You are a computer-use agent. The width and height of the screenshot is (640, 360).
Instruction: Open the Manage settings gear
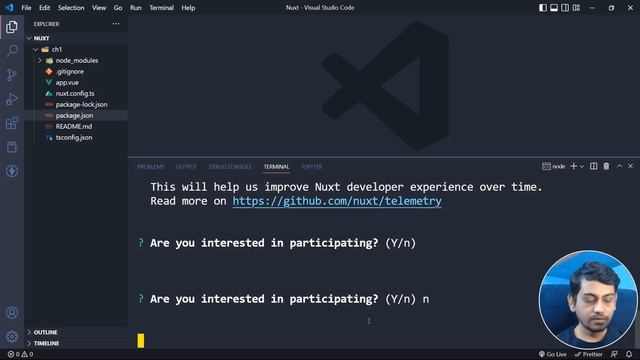click(x=12, y=337)
